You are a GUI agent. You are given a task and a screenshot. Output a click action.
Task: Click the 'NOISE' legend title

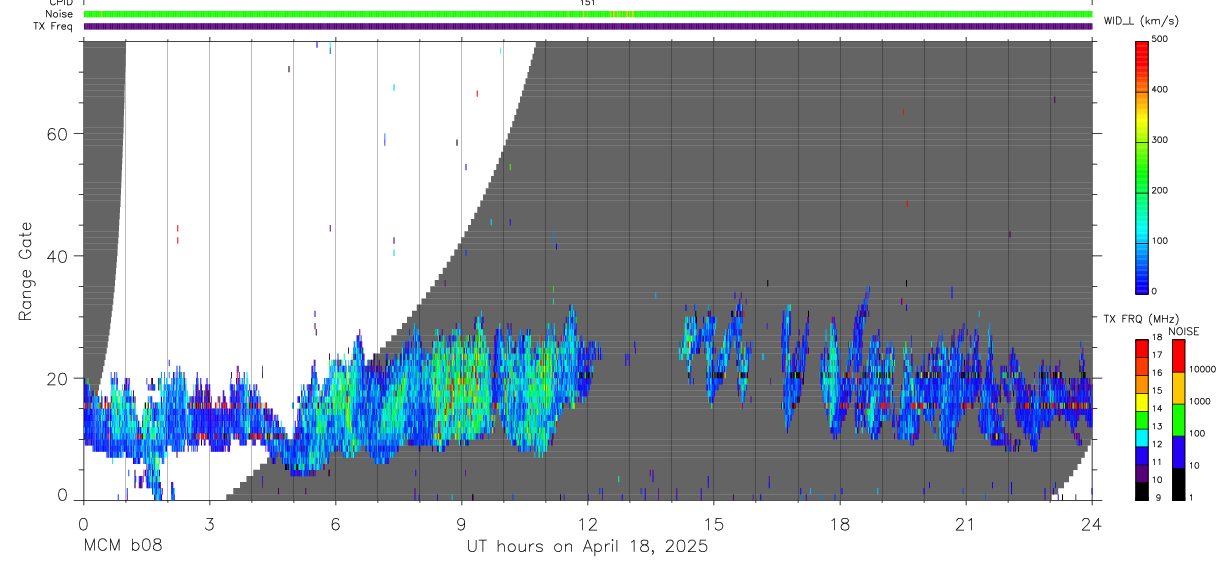pos(1183,332)
